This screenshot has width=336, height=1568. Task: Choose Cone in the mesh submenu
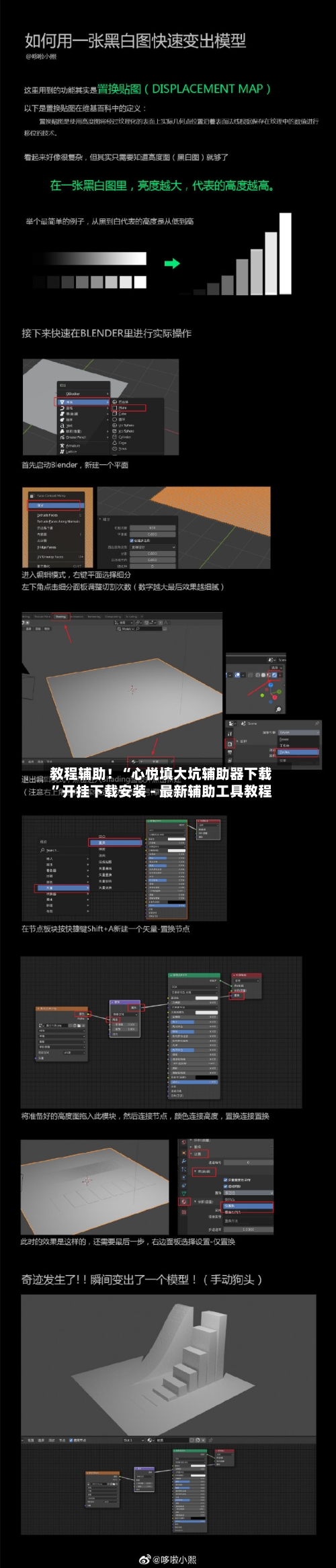122,443
